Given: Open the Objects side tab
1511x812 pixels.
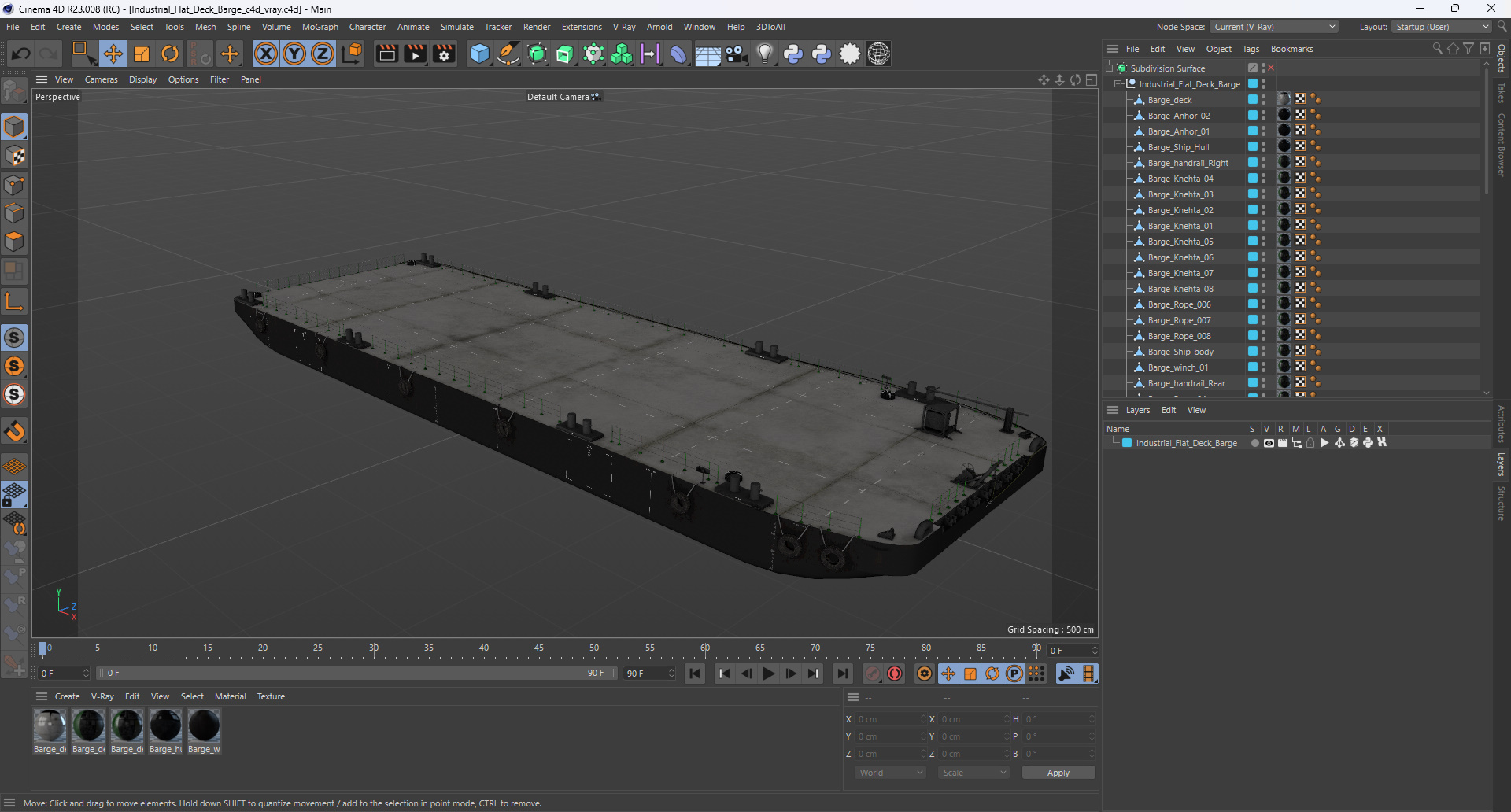Looking at the screenshot, I should click(x=1502, y=59).
